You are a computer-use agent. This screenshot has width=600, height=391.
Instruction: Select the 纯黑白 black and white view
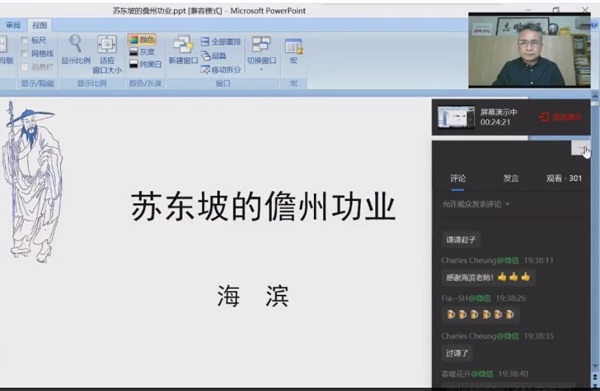click(134, 64)
